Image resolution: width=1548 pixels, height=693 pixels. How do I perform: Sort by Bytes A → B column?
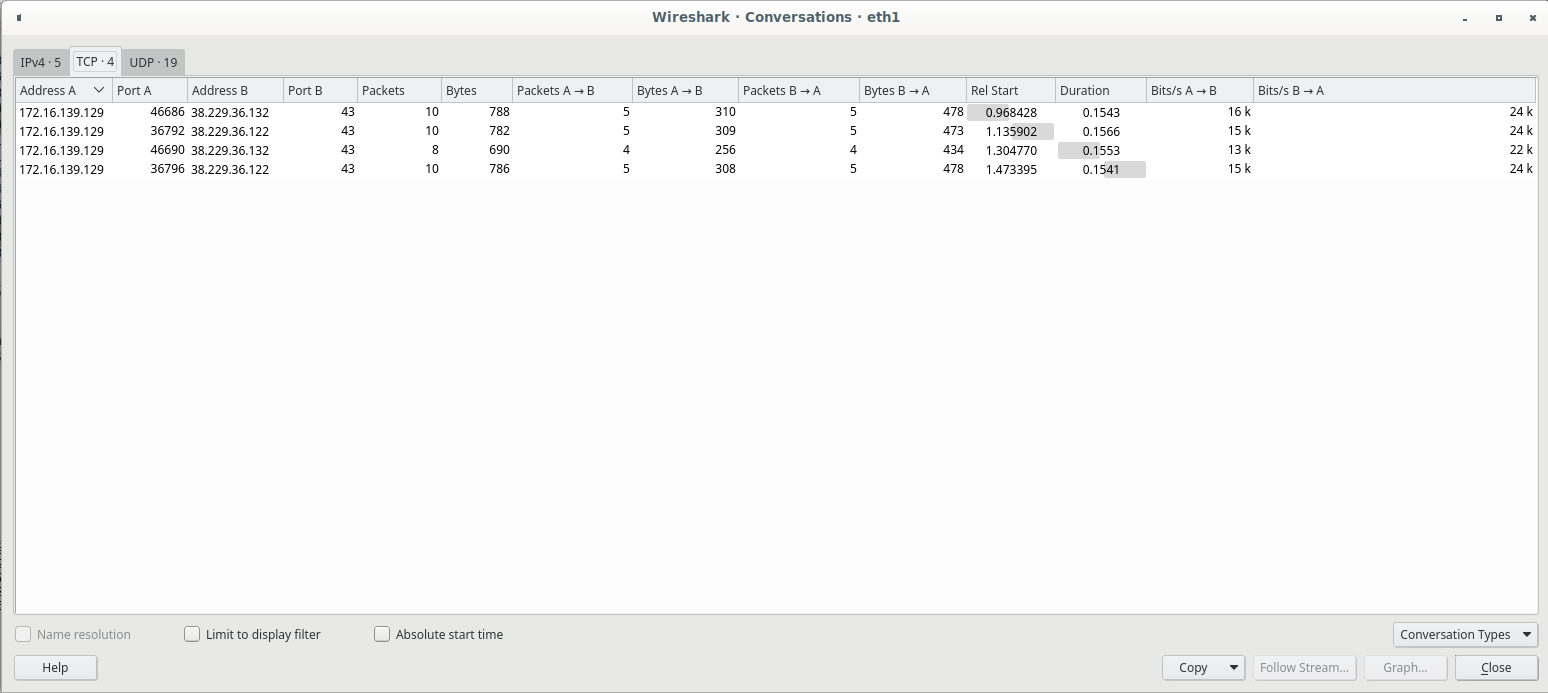(686, 90)
